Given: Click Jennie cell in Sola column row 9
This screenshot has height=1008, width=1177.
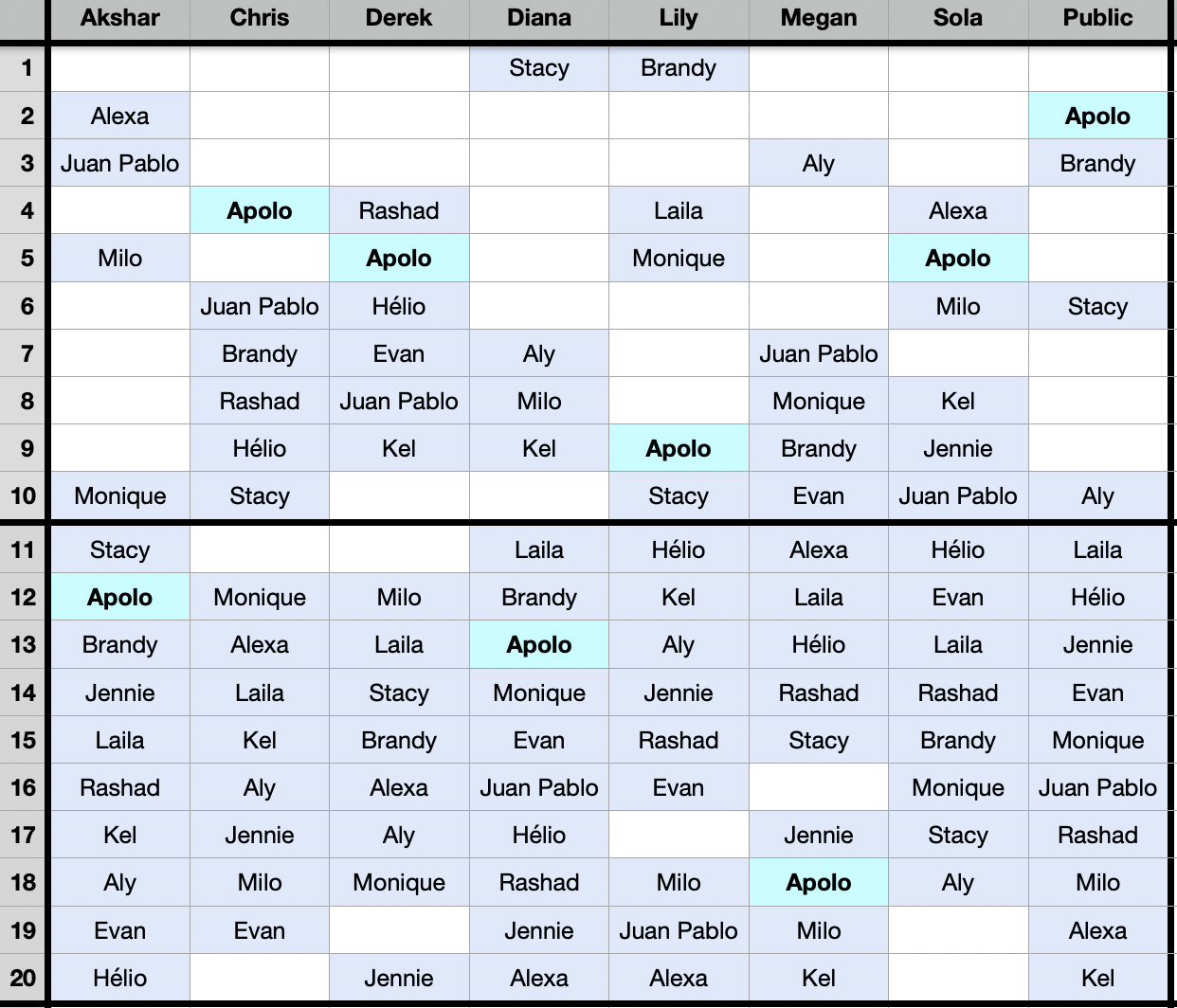Looking at the screenshot, I should [x=958, y=448].
